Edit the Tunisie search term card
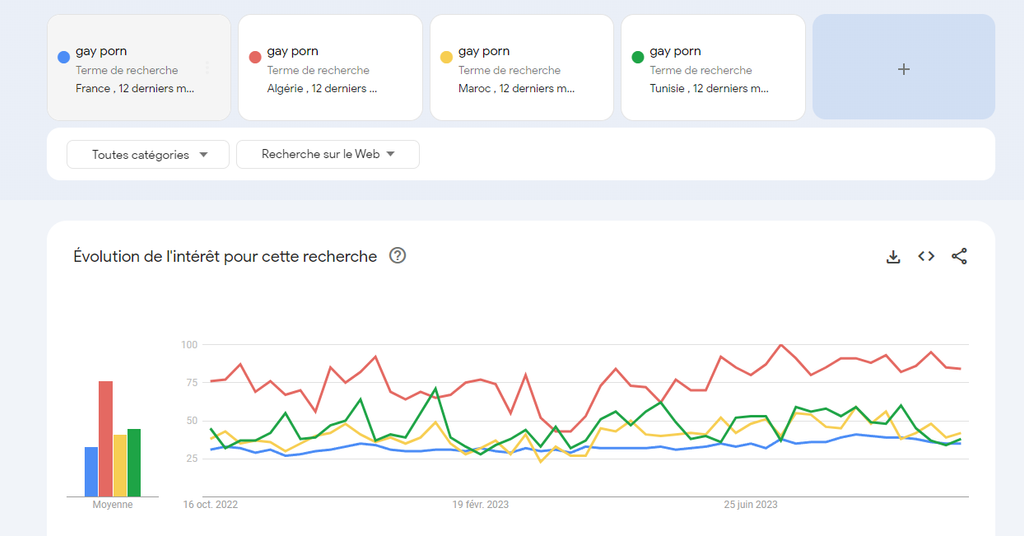Screen dimensions: 1024x536 click(712, 69)
